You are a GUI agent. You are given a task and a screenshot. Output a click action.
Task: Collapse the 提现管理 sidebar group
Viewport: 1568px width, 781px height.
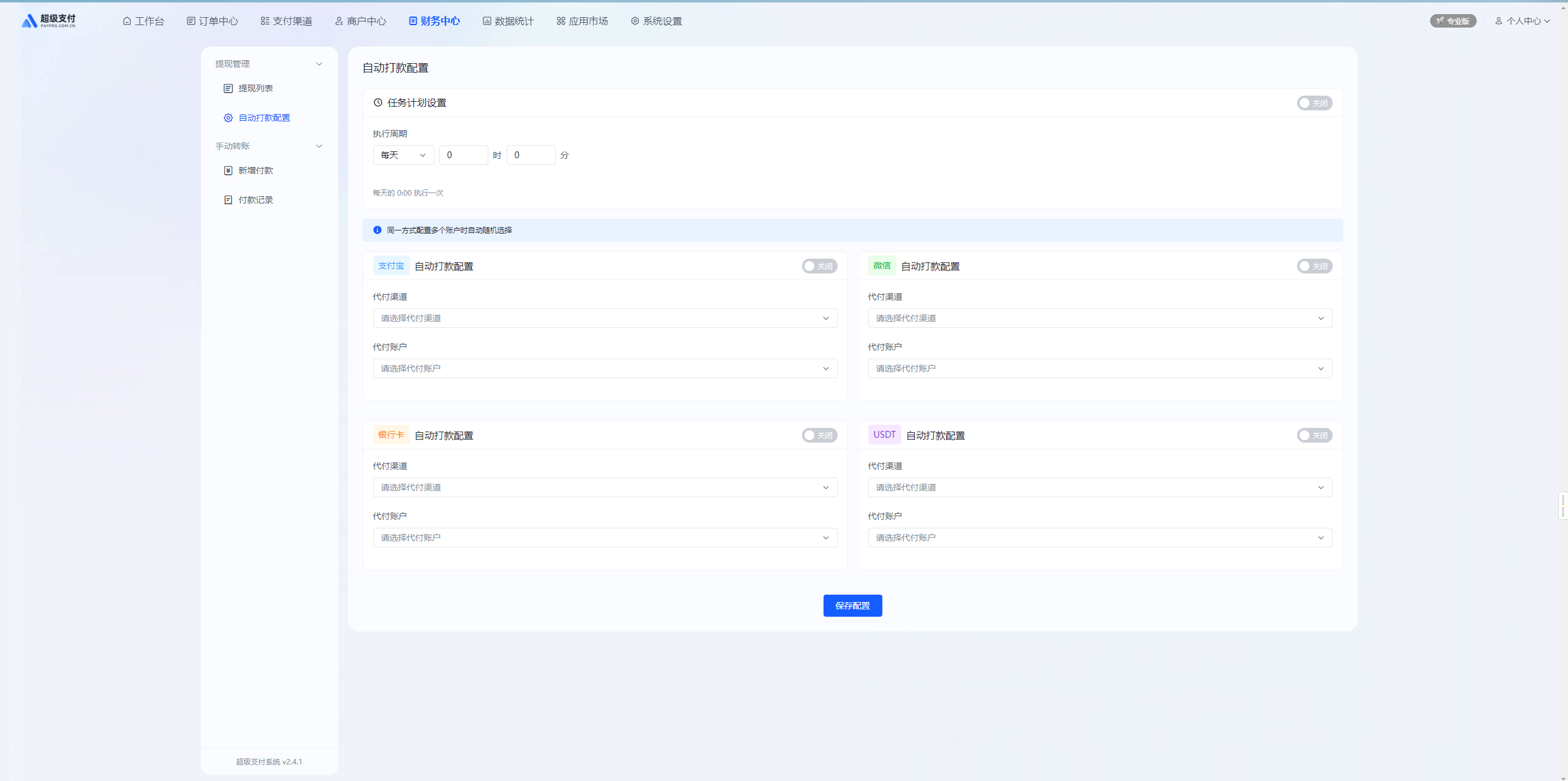tap(319, 64)
